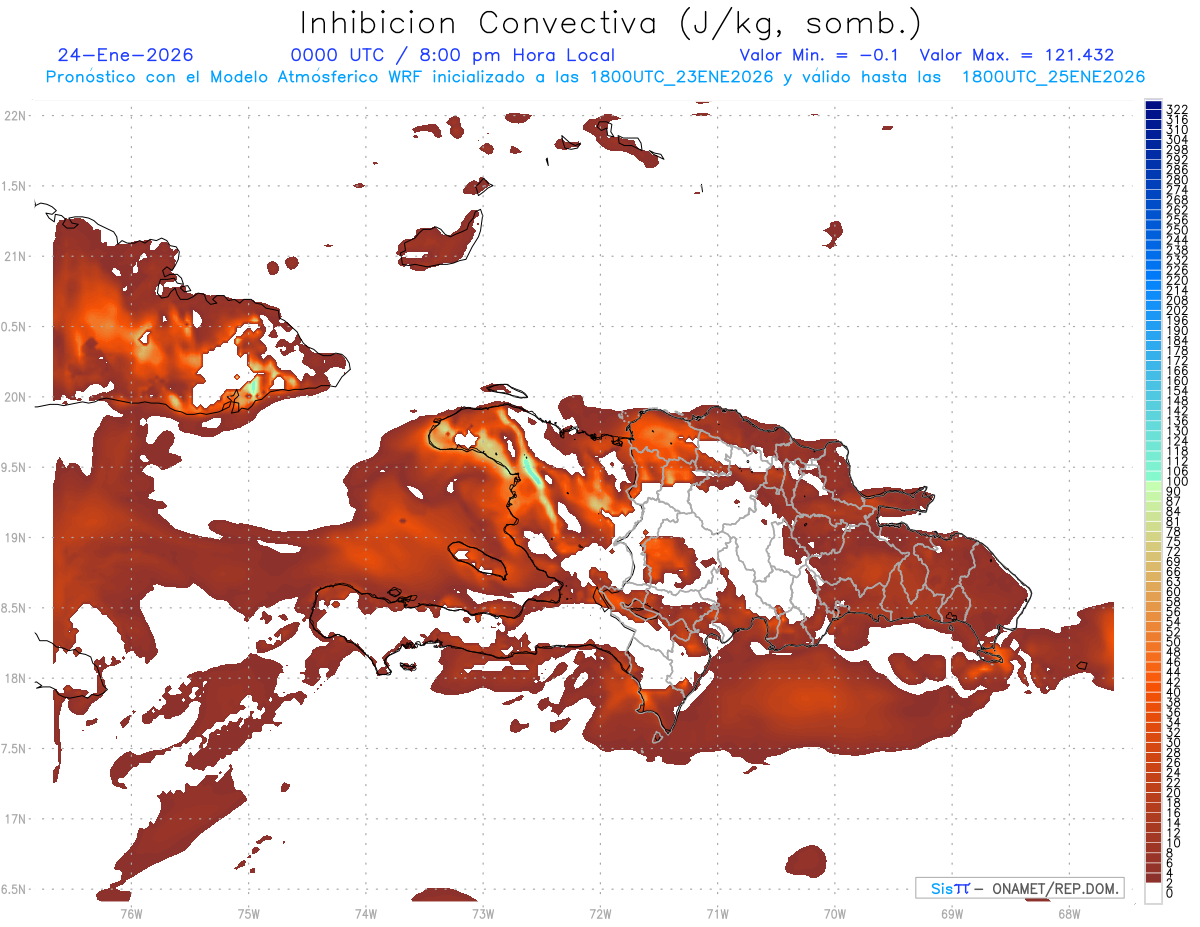1200x927 pixels.
Task: Click the 18N latitude axis label
Action: point(15,678)
